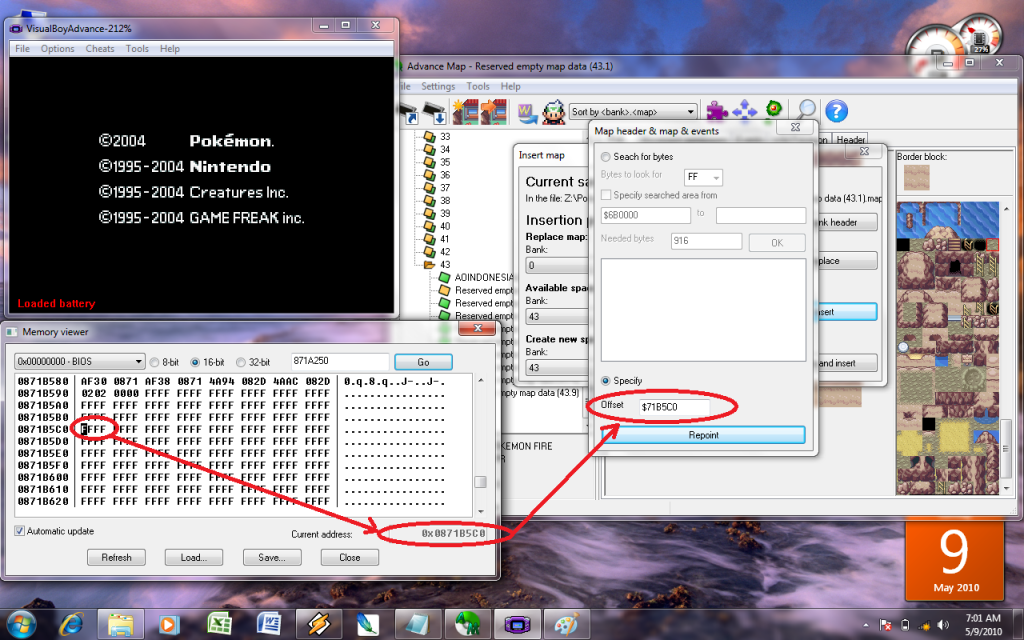Screen dimensions: 1024x640
Task: Click the save ROM icon in Advance Map toolbar
Action: tap(436, 112)
